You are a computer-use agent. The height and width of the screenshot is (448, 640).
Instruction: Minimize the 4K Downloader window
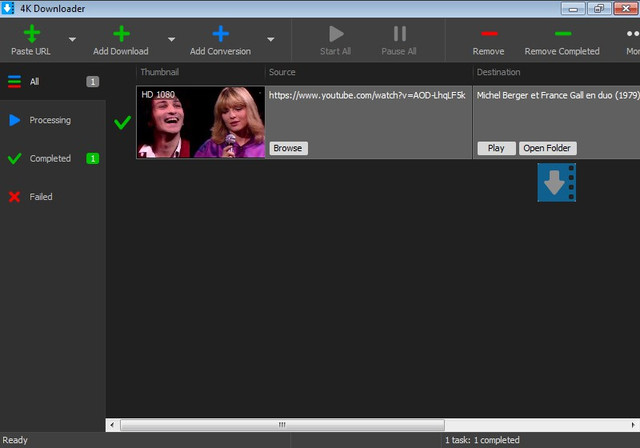[573, 9]
